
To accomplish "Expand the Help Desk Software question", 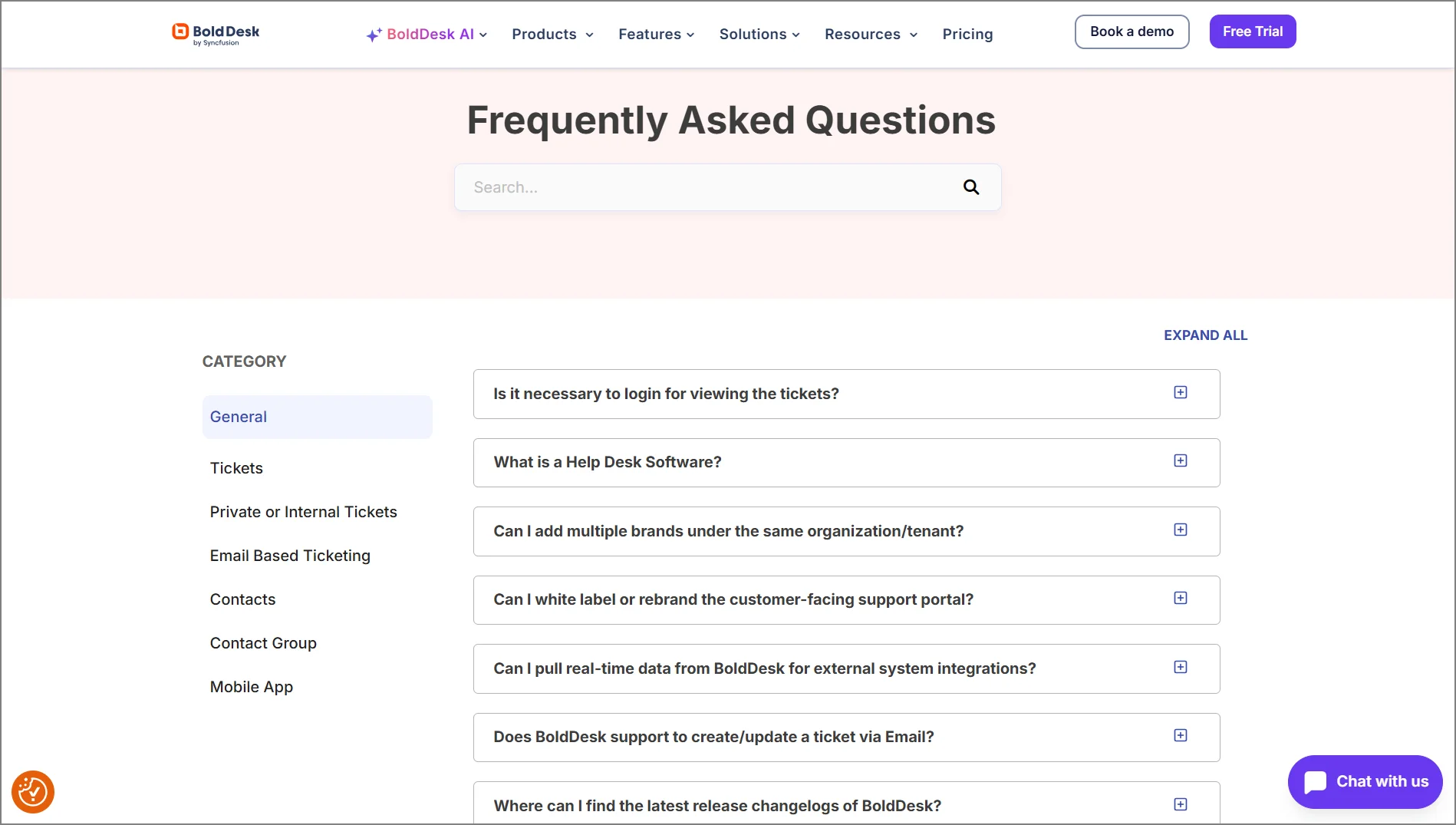I will point(1180,460).
